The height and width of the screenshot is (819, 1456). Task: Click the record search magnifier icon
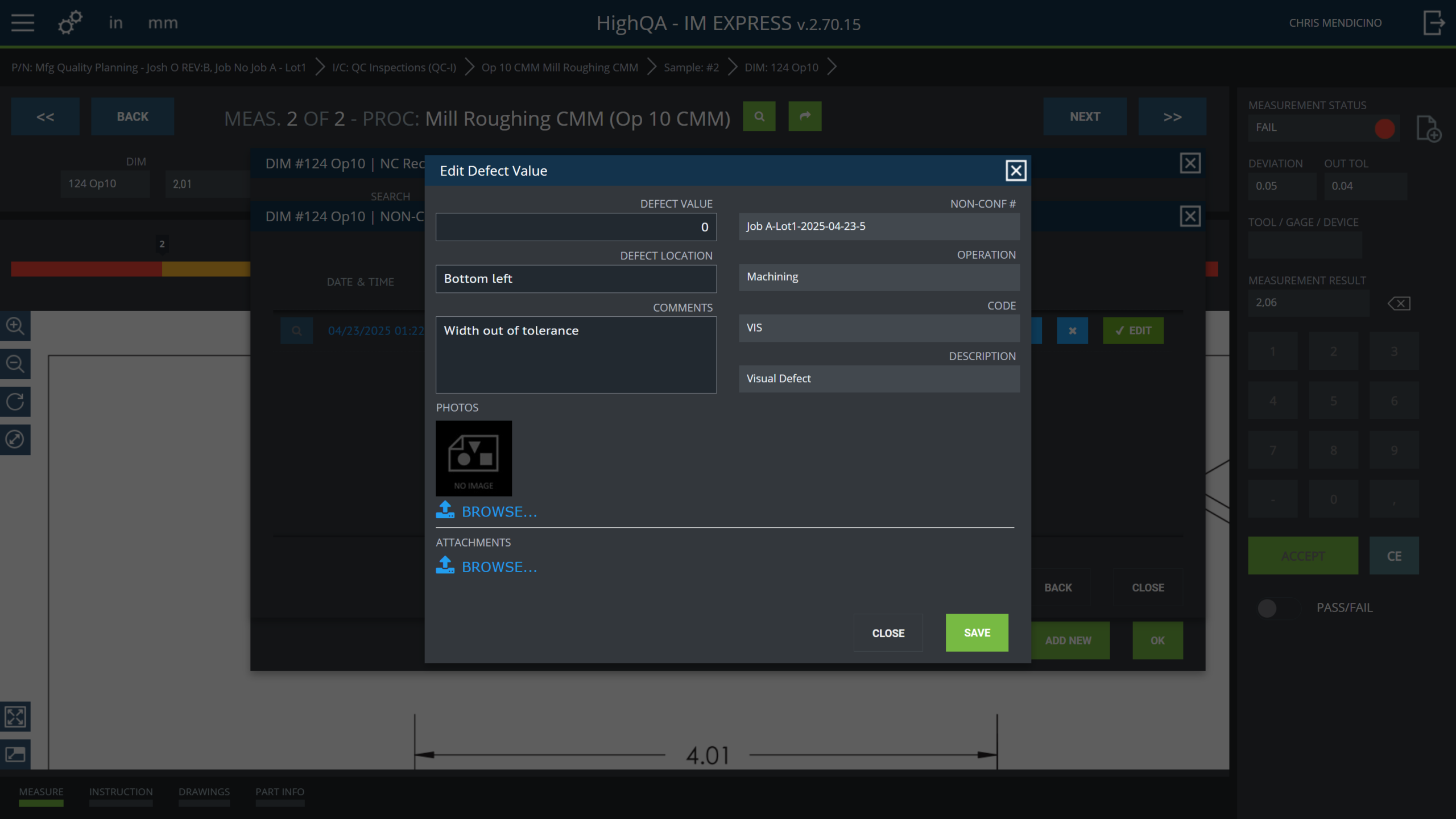pos(296,331)
